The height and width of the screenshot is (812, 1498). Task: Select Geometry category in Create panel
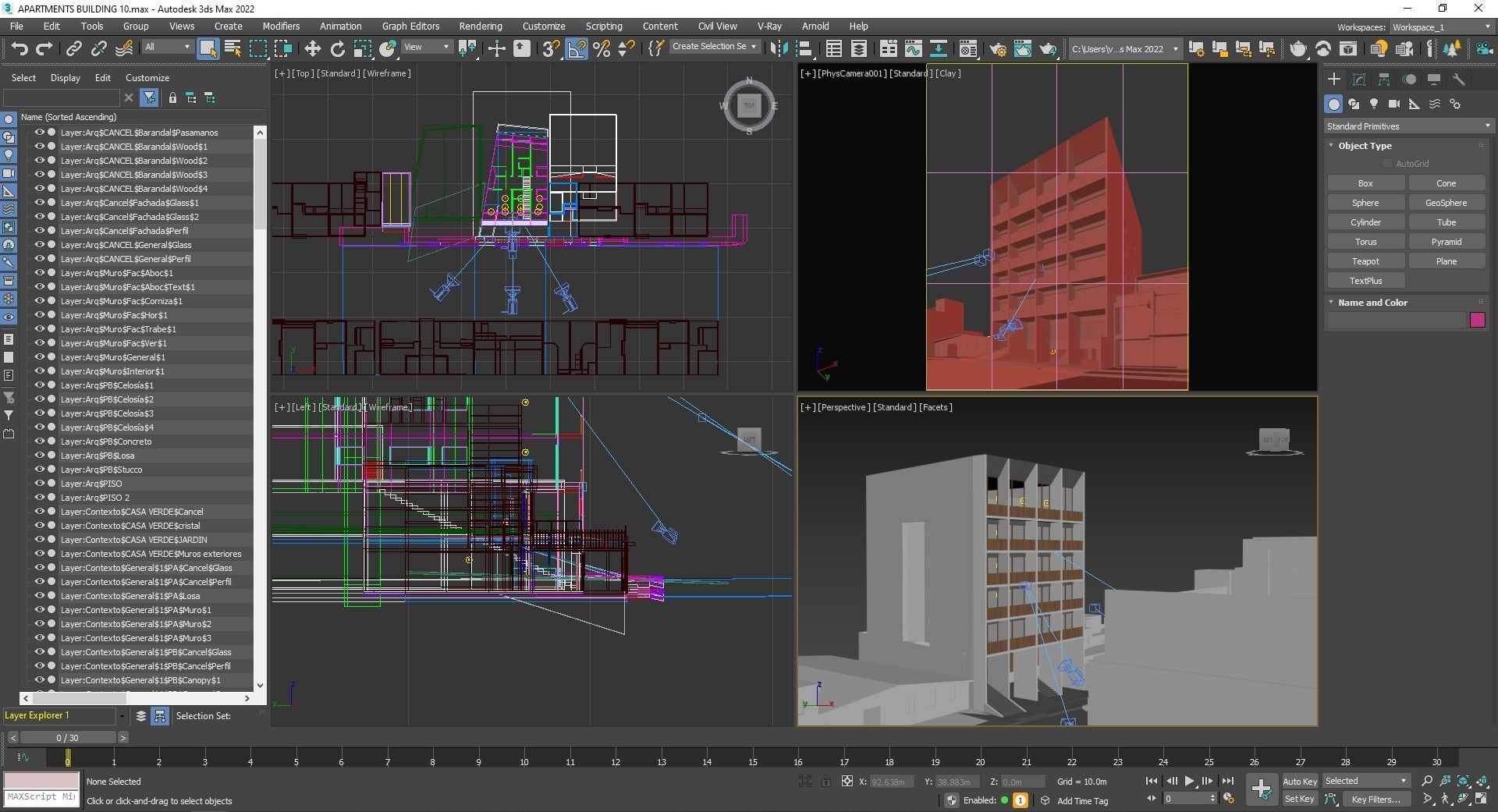(1334, 104)
